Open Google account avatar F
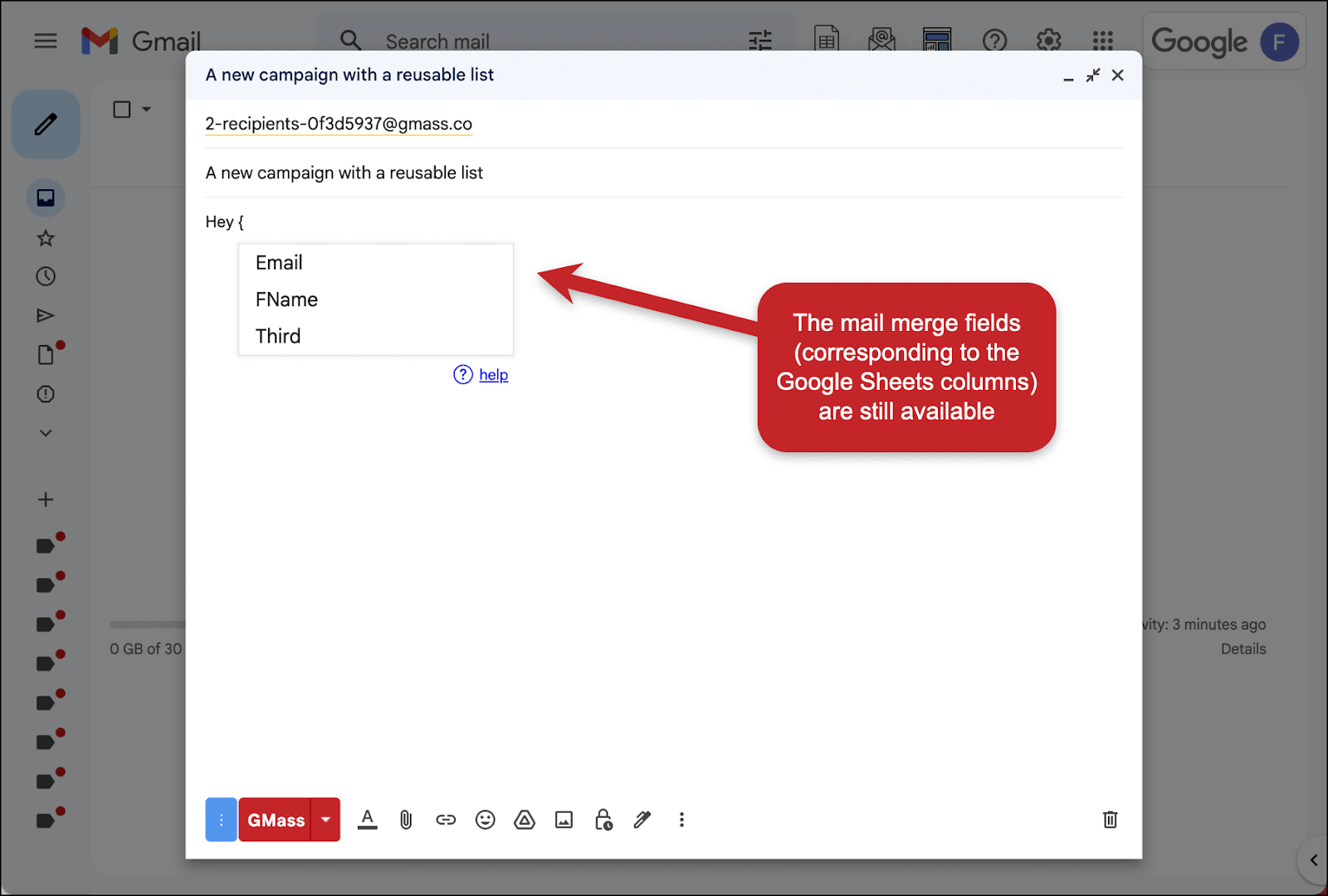Screen dimensions: 1328x896 tap(1279, 41)
